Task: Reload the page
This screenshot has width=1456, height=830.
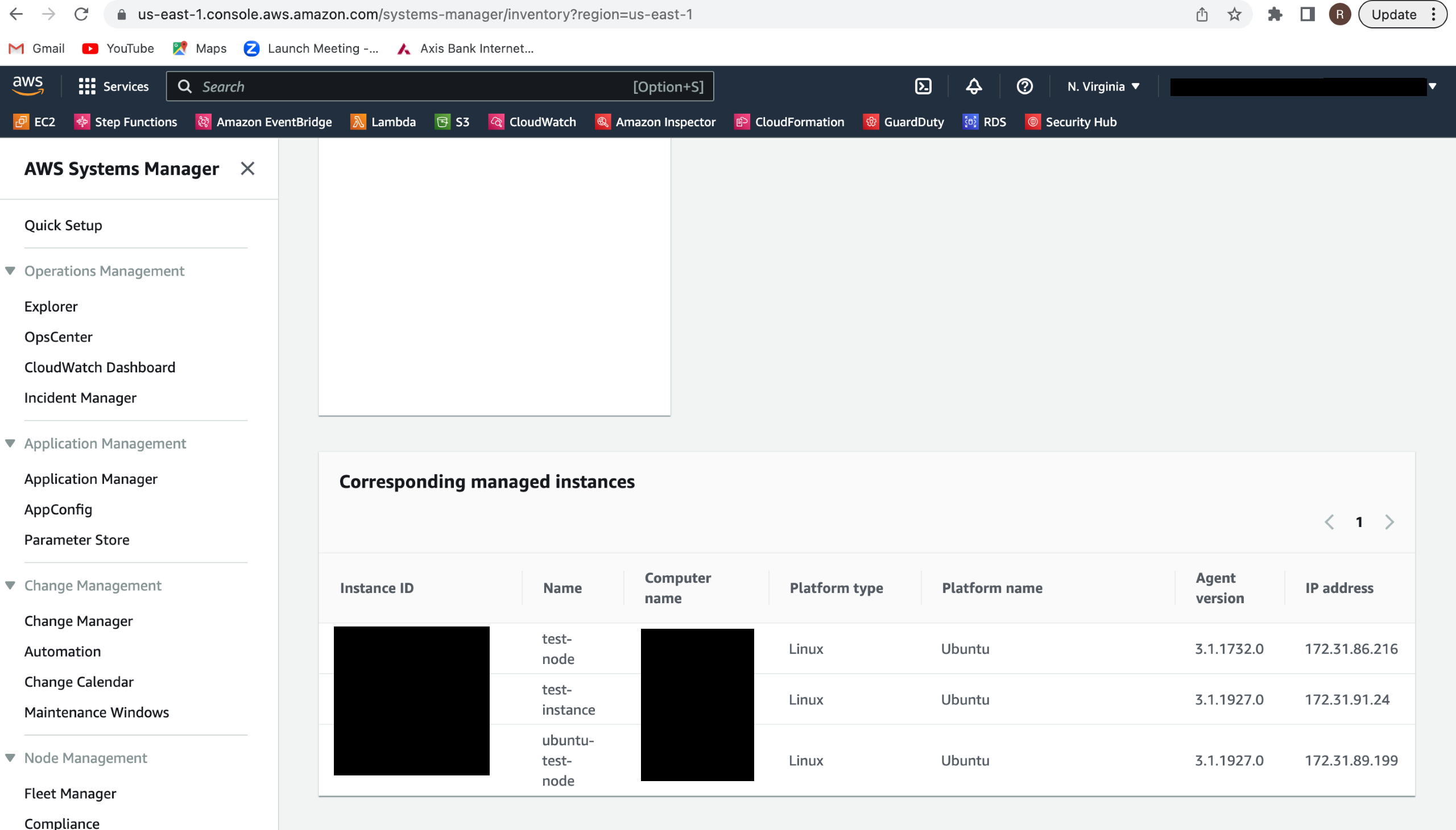Action: (x=81, y=14)
